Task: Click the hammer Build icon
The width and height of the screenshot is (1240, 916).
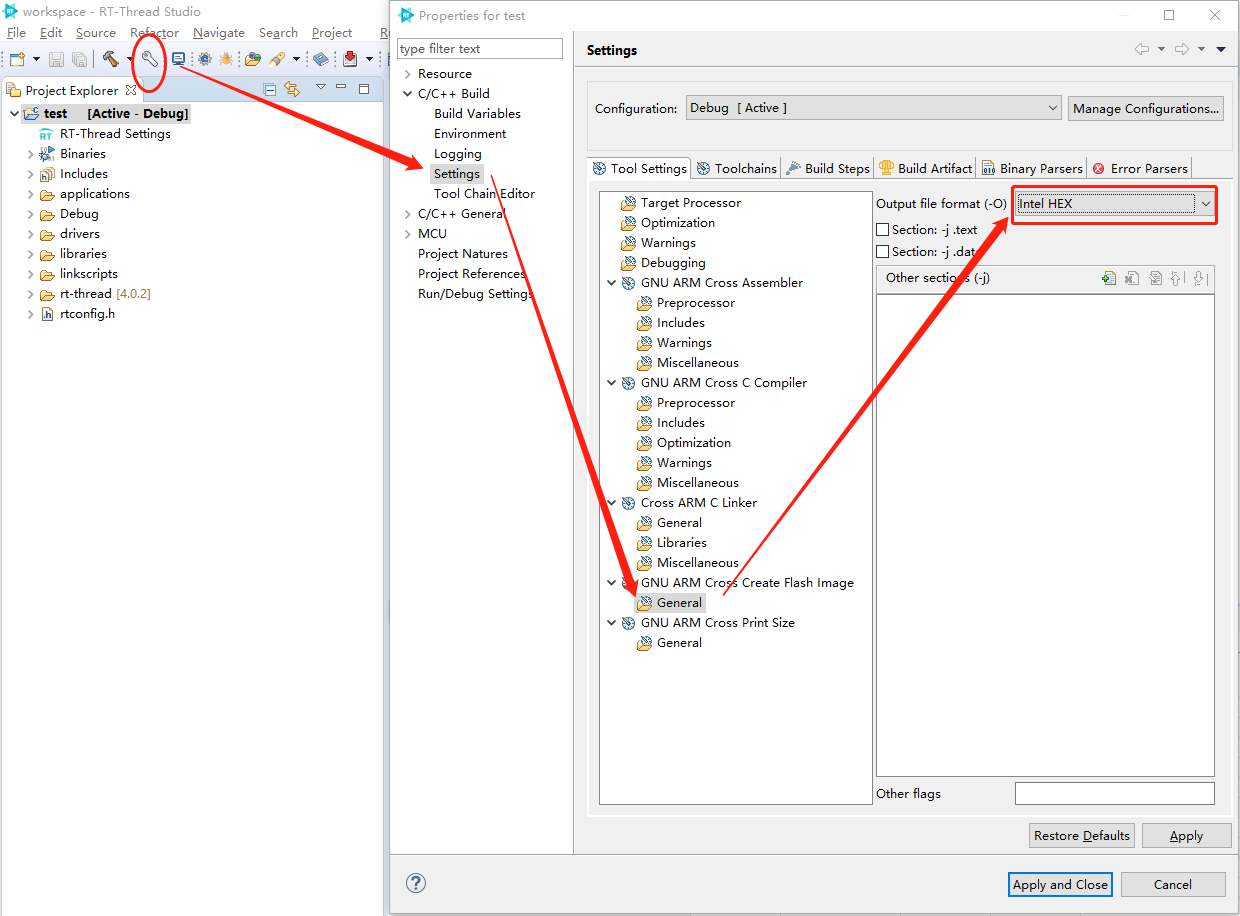Action: (x=110, y=60)
